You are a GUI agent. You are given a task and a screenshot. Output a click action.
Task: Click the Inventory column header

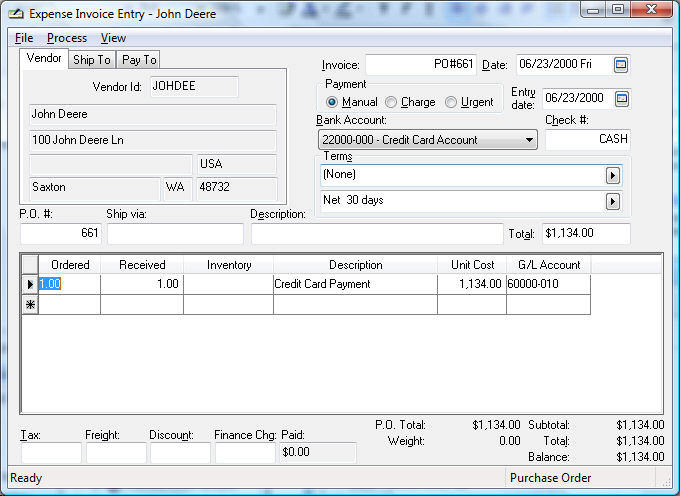click(229, 265)
